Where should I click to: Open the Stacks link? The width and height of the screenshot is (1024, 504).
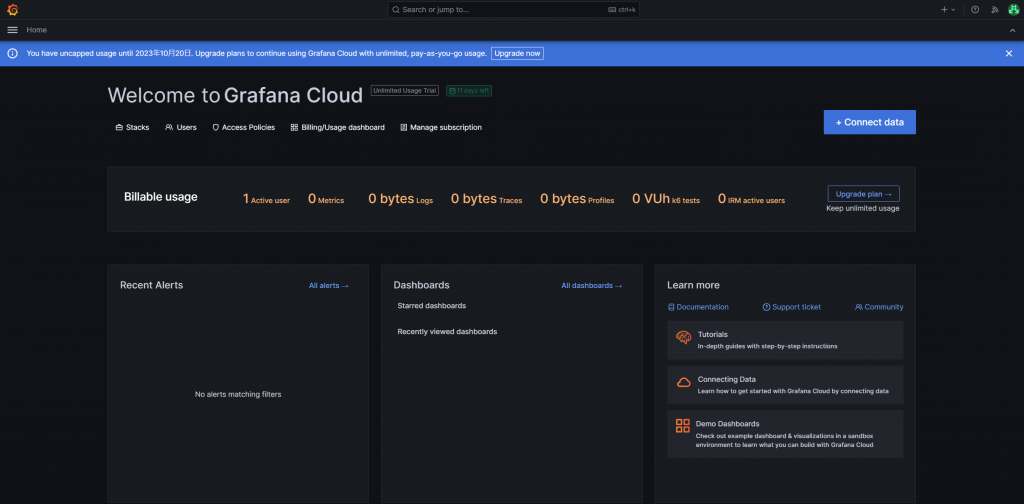133,127
